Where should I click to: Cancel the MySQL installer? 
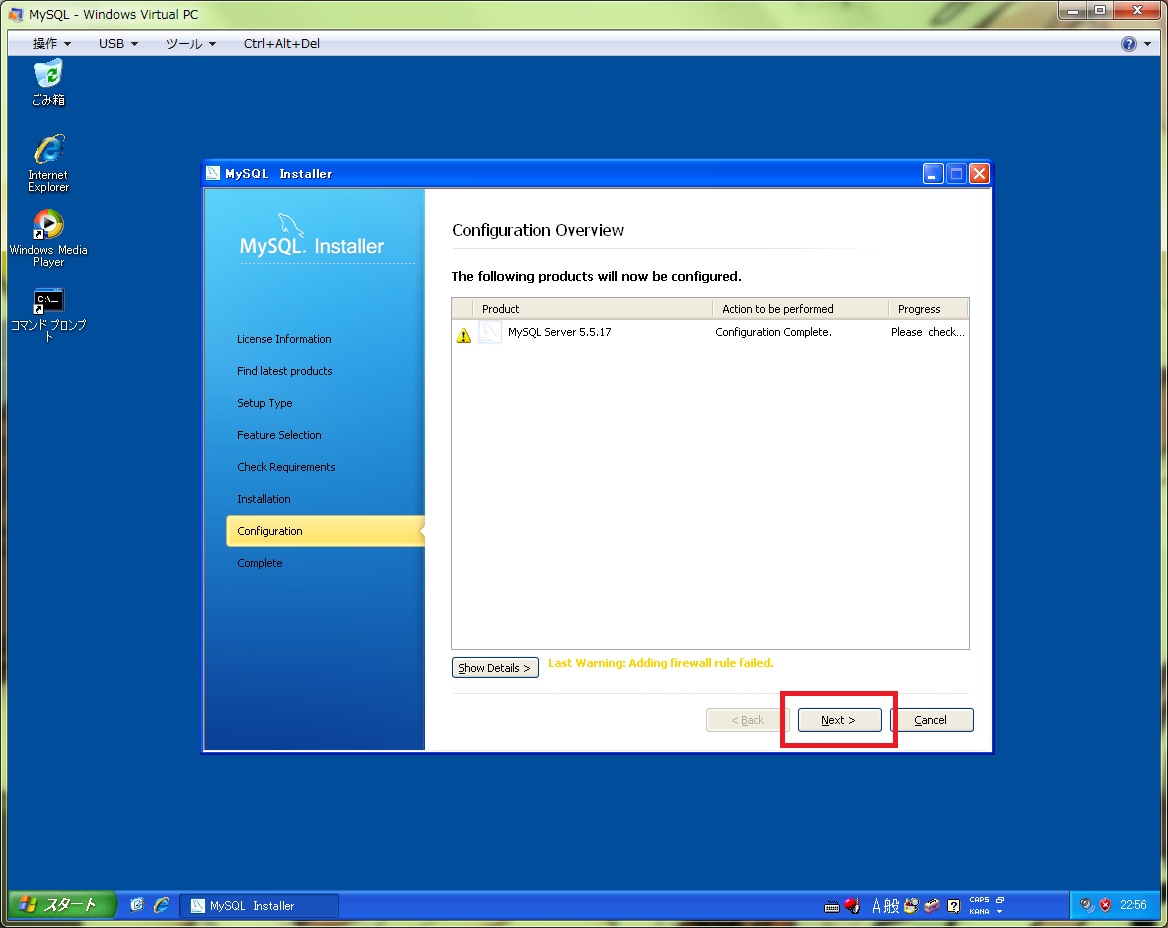931,720
